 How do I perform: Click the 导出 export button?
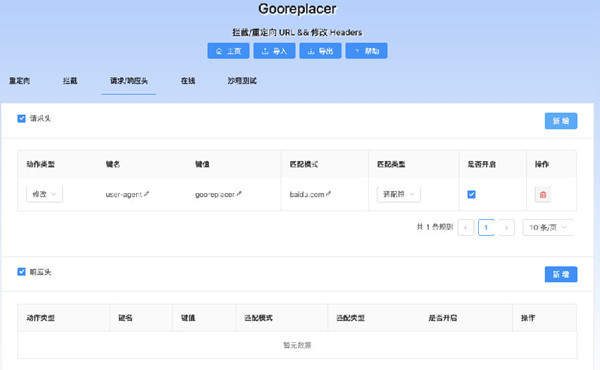(320, 51)
